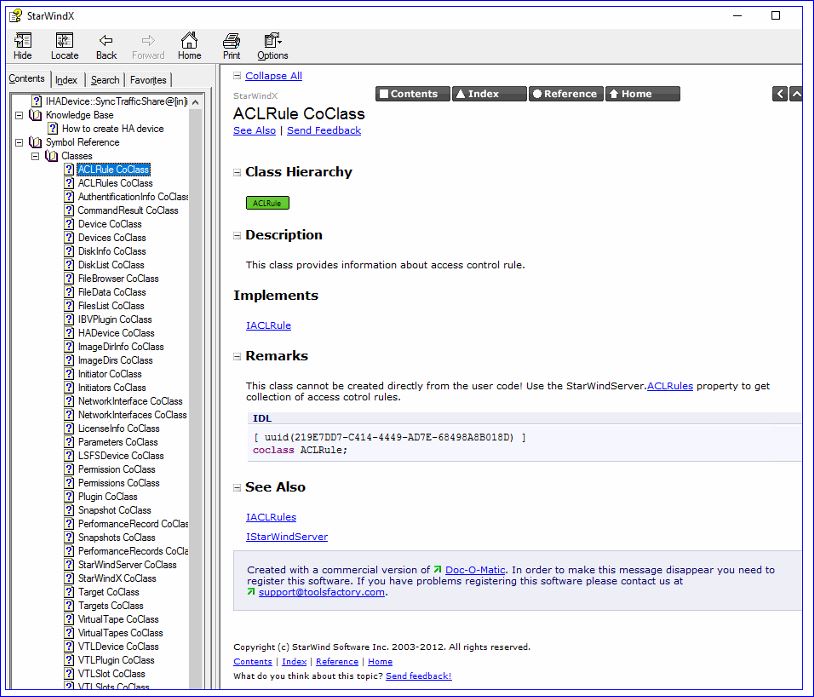
Task: Select DiskInfo CoClass in tree
Action: point(112,251)
